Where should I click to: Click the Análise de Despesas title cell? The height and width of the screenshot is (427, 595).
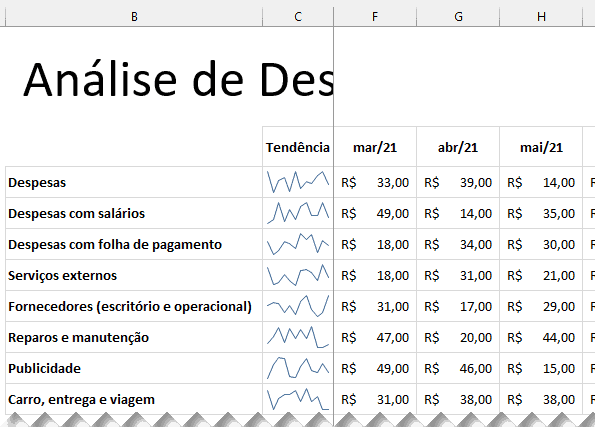[x=178, y=80]
